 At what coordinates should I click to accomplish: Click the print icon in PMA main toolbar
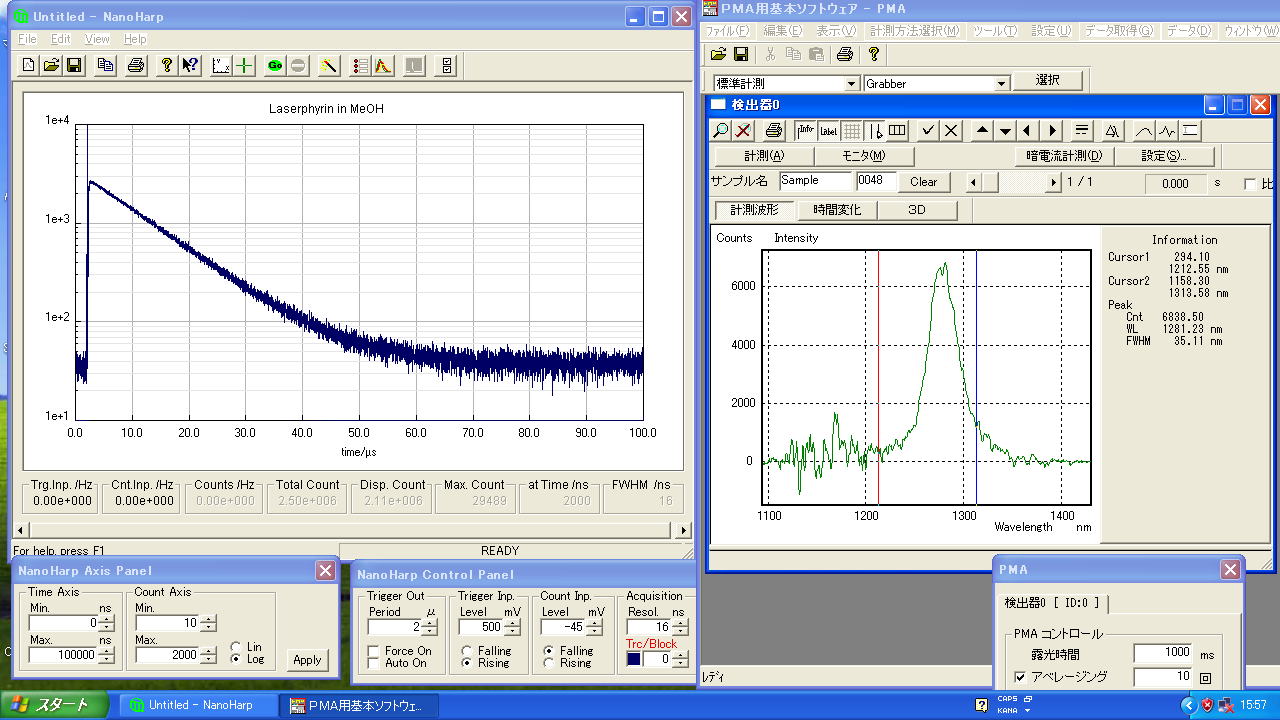point(844,54)
